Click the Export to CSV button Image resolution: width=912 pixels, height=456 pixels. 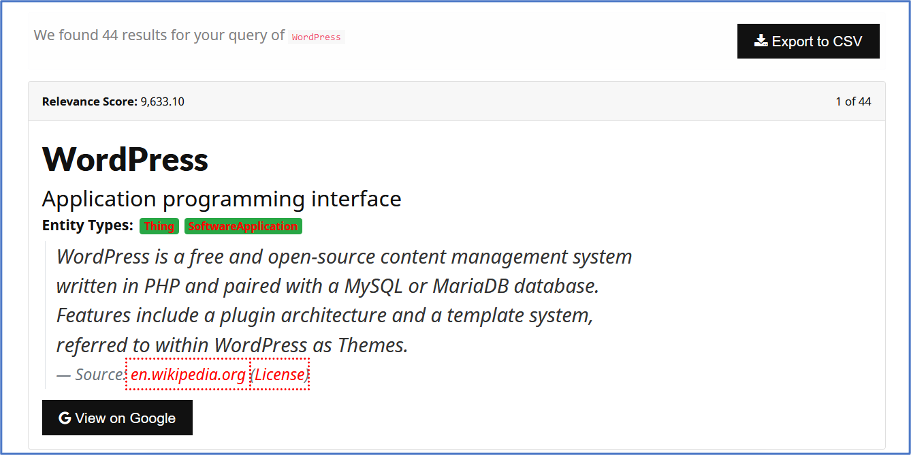click(808, 41)
